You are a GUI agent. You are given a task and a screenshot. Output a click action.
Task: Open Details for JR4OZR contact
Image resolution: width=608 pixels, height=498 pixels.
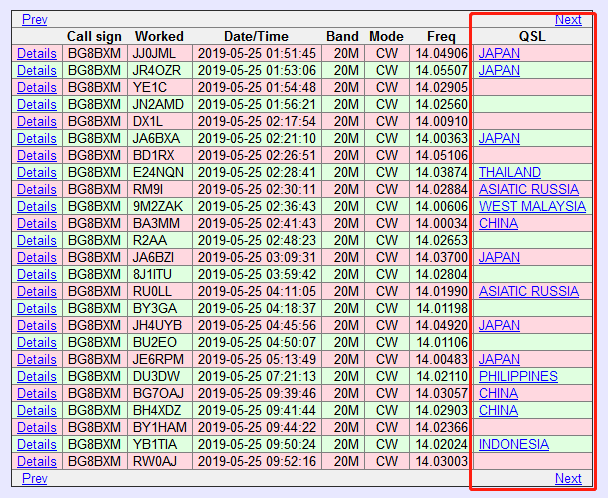37,71
